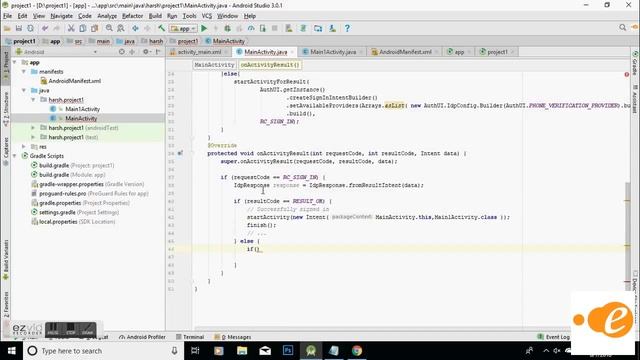Image resolution: width=640 pixels, height=360 pixels.
Task: Click the Synchronize toolbar icon
Action: click(31, 28)
